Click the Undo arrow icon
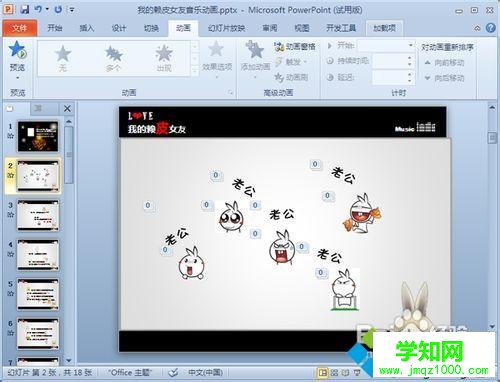The height and width of the screenshot is (382, 500). click(x=39, y=9)
